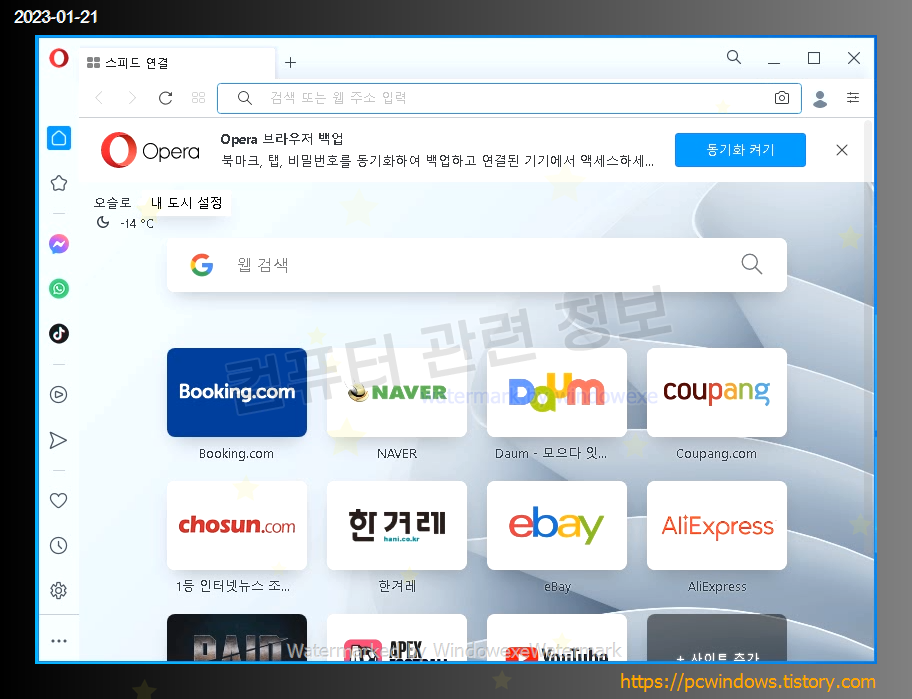Open the snapshot camera tool
912x699 pixels.
click(x=782, y=98)
